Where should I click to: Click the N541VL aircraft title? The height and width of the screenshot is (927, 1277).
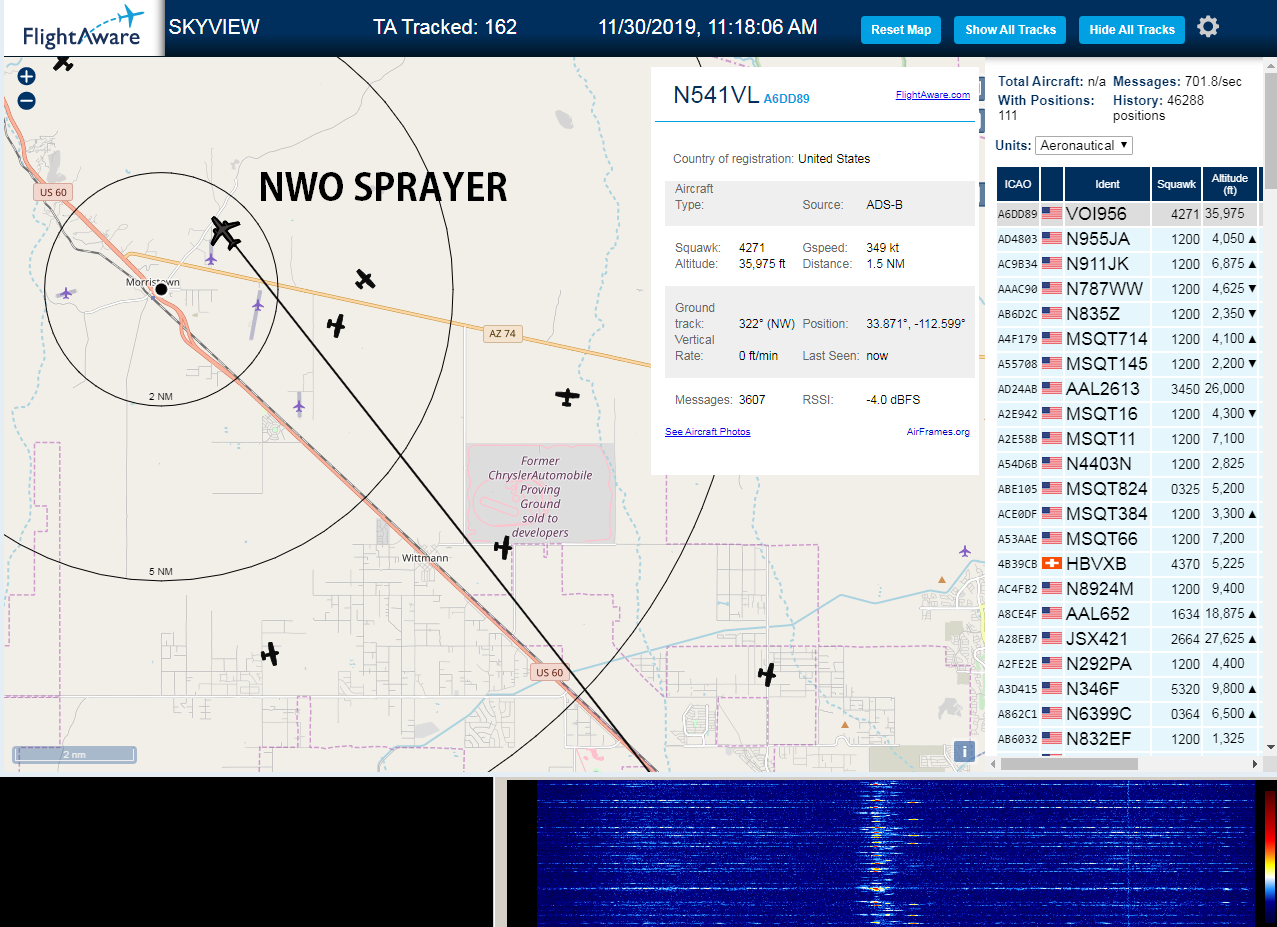click(715, 95)
